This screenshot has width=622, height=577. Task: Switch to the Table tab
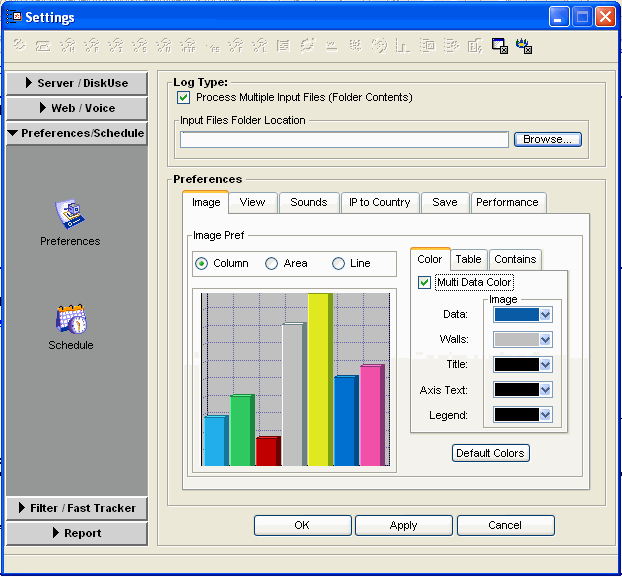pos(468,259)
